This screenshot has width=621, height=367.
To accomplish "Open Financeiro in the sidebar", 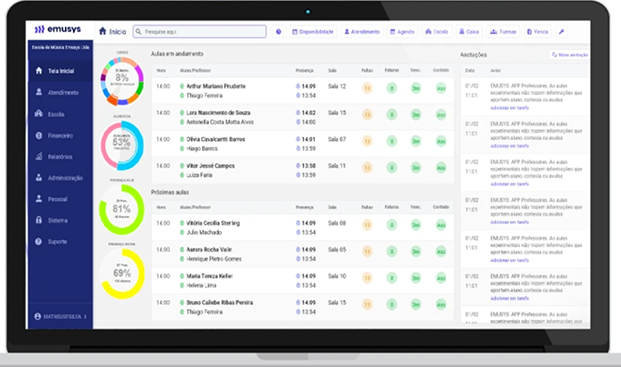I will click(x=61, y=135).
